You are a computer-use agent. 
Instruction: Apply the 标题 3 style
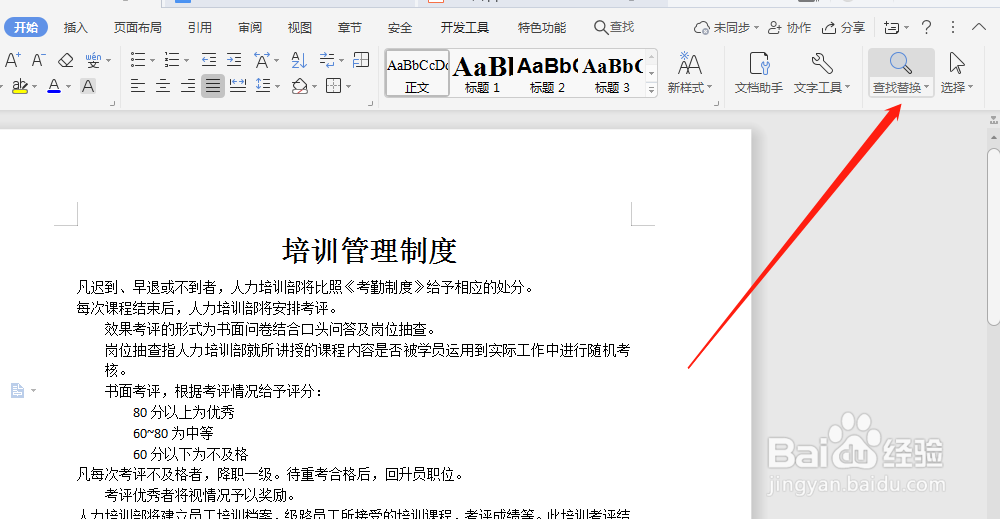click(612, 73)
